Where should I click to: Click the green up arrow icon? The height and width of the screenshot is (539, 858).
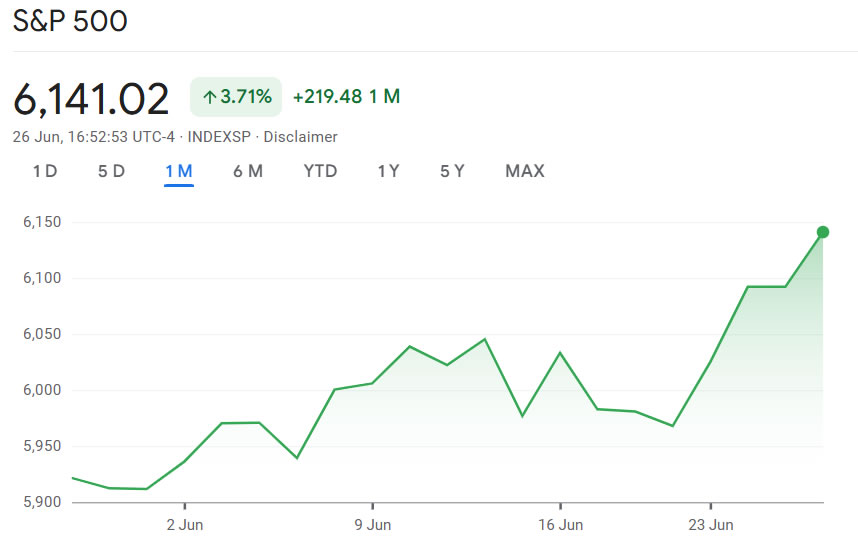[x=209, y=97]
